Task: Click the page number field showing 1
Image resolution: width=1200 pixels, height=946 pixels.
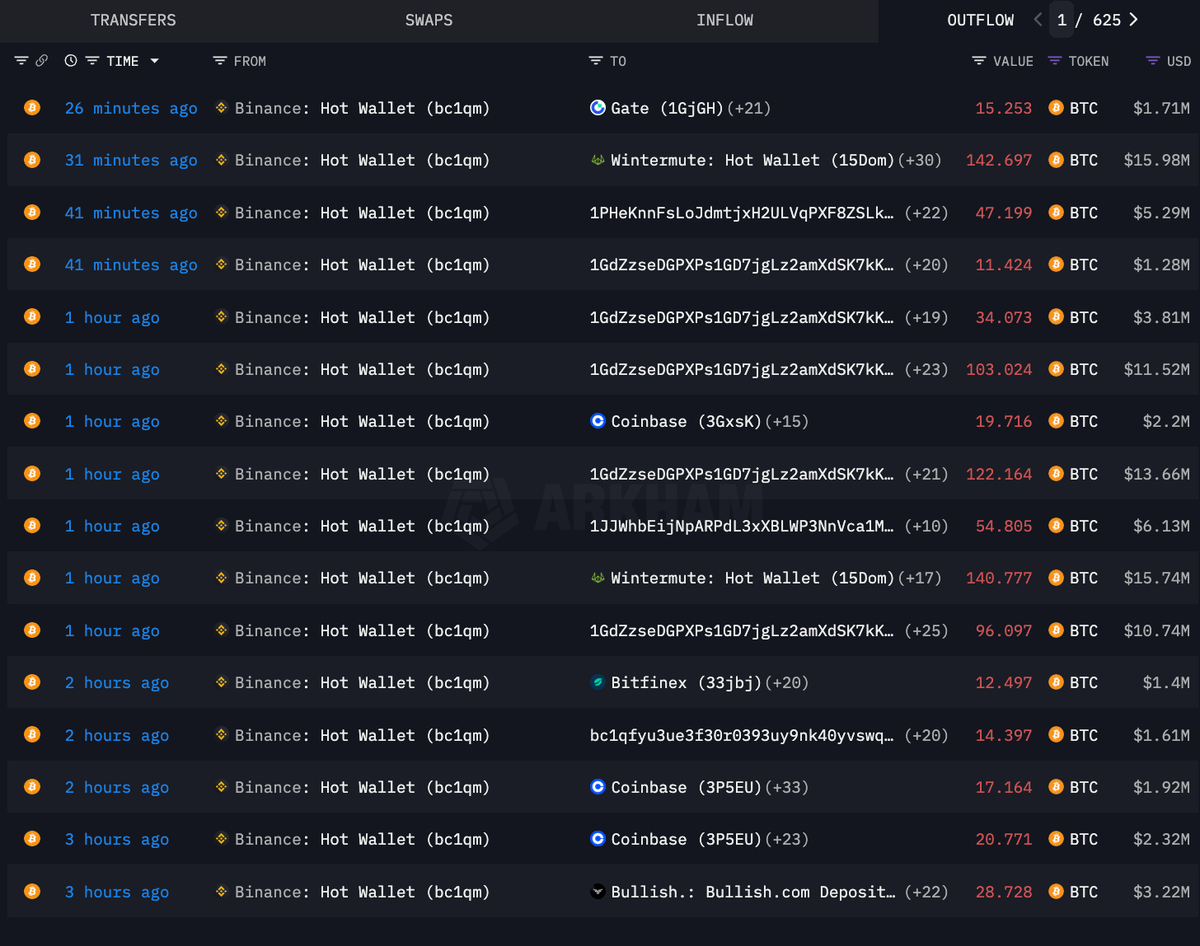Action: pos(1062,20)
